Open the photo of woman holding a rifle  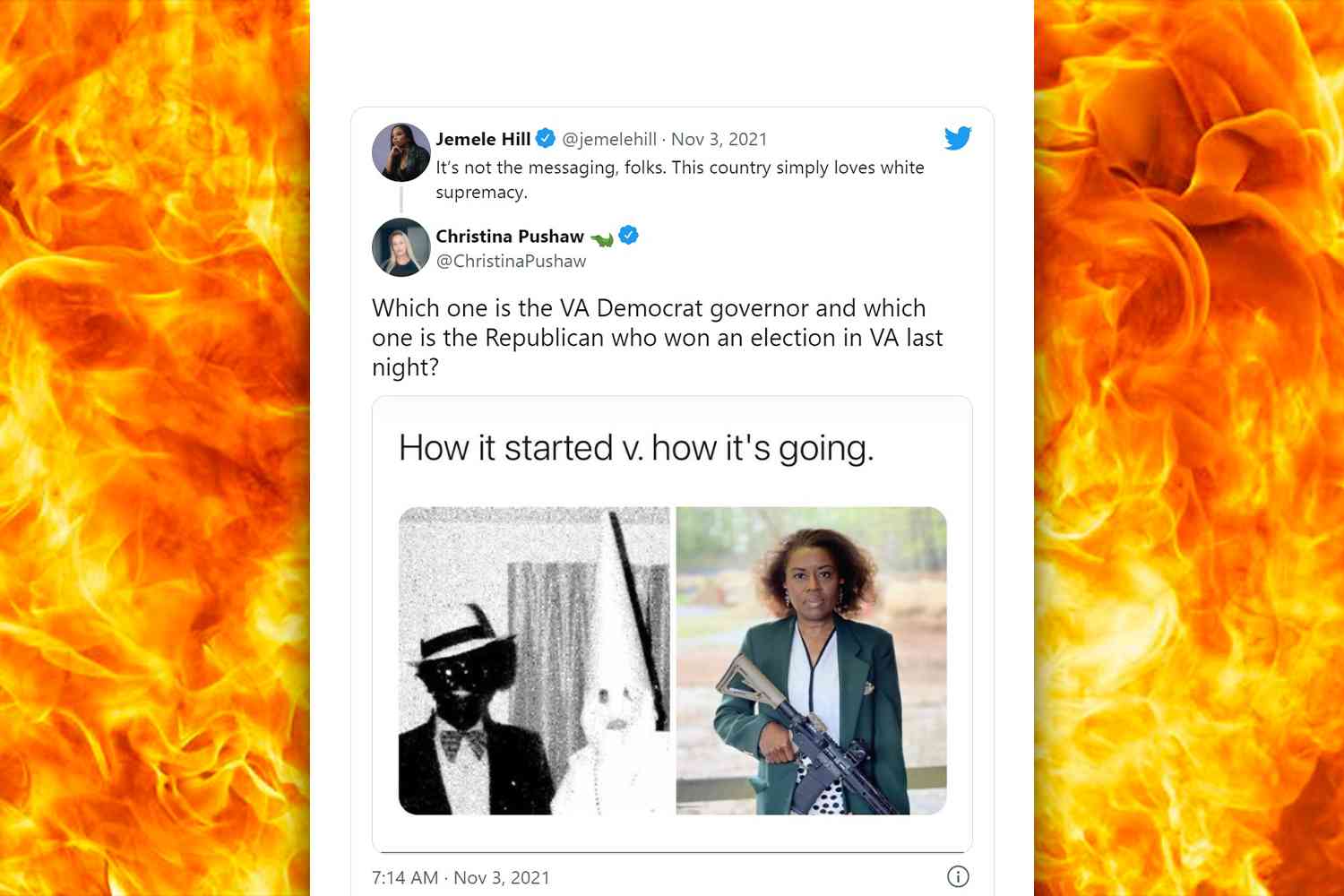tap(812, 660)
